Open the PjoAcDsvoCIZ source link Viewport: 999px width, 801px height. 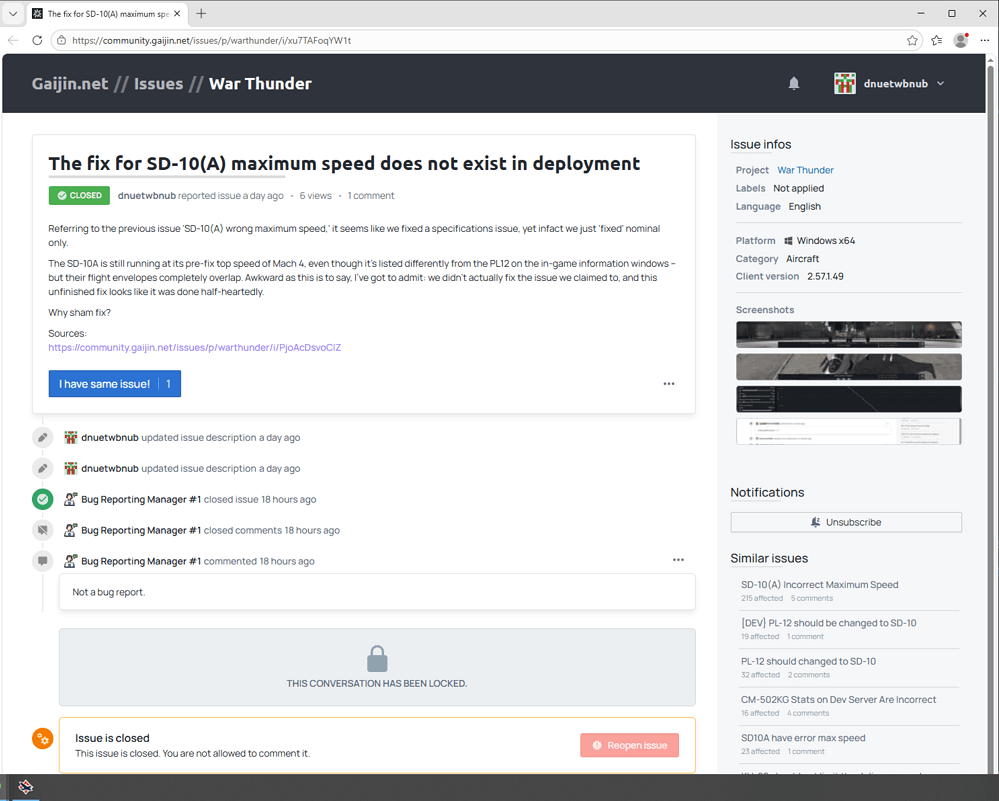click(194, 347)
